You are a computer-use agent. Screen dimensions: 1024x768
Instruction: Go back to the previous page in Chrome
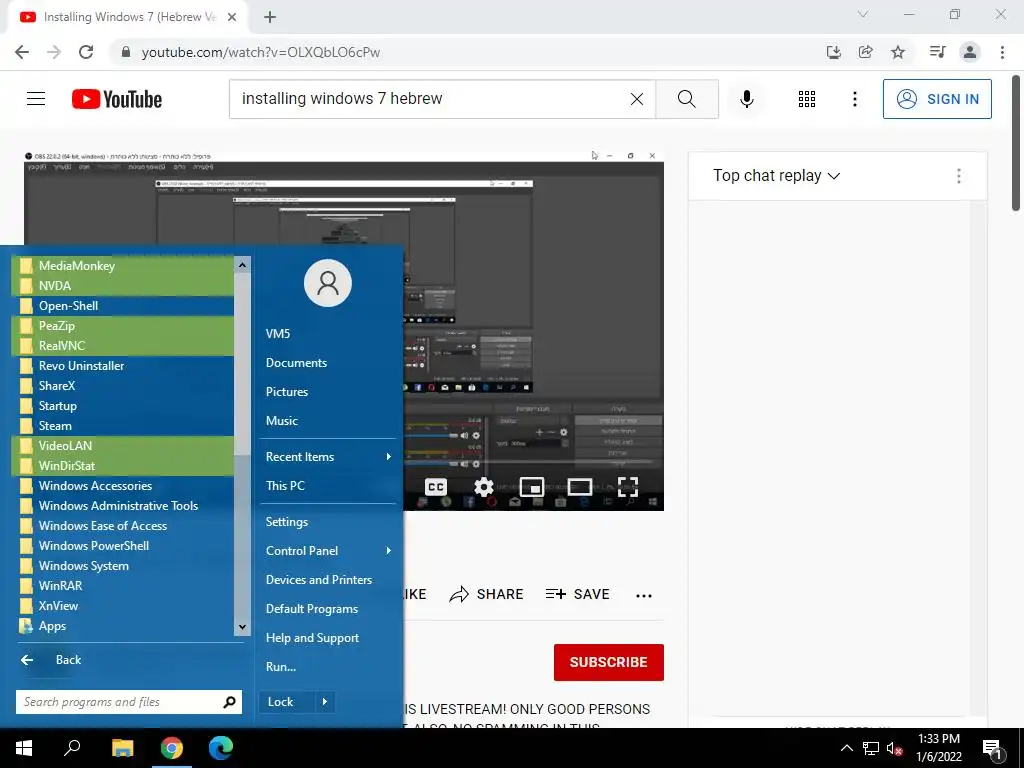point(22,52)
